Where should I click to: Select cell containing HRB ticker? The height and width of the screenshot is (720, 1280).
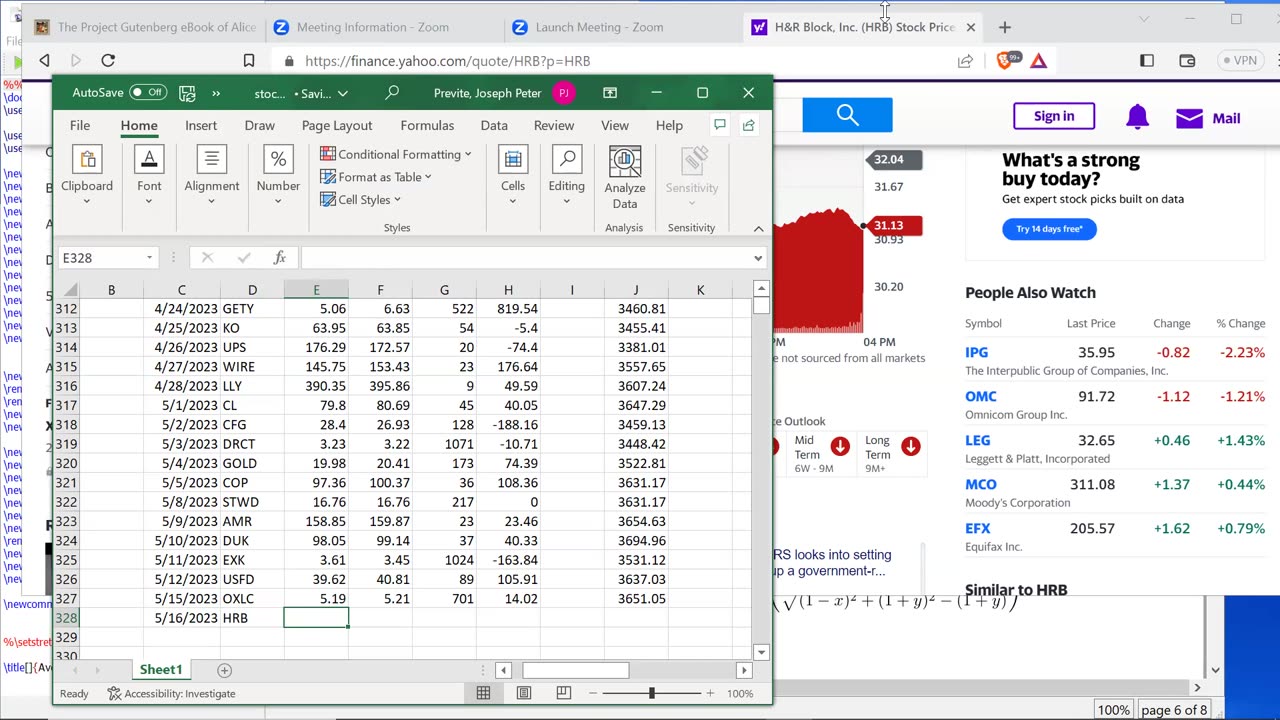coord(252,618)
